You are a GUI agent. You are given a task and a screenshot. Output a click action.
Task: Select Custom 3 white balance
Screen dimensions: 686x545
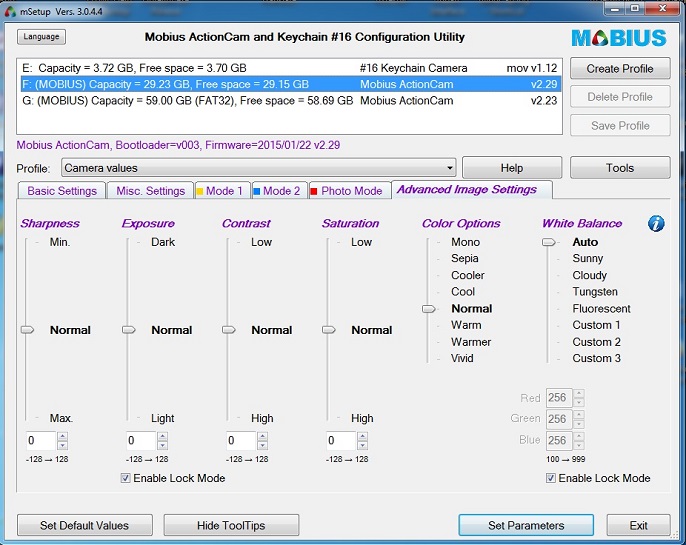pos(596,358)
